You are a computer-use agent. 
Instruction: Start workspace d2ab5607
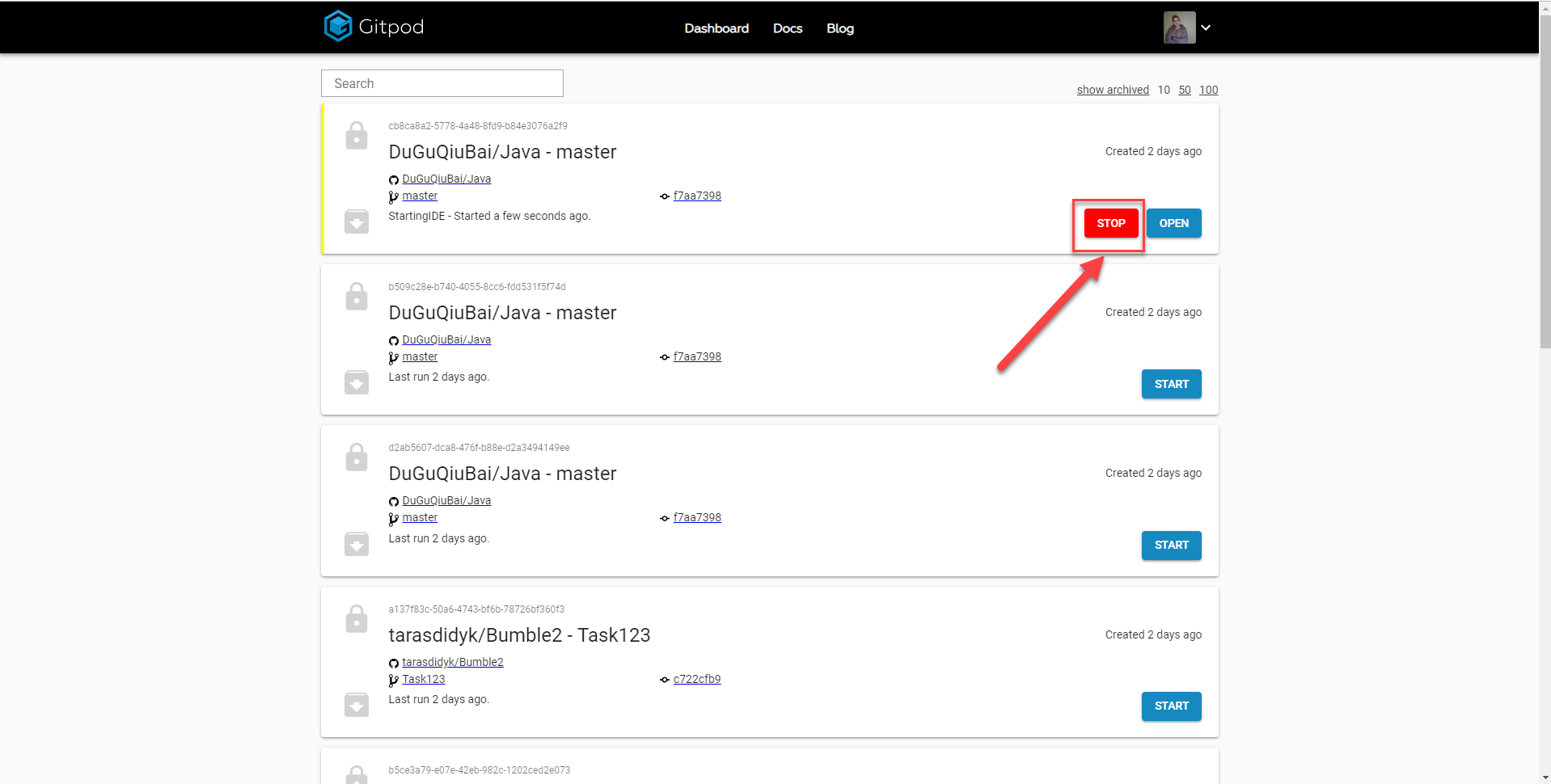coord(1172,545)
